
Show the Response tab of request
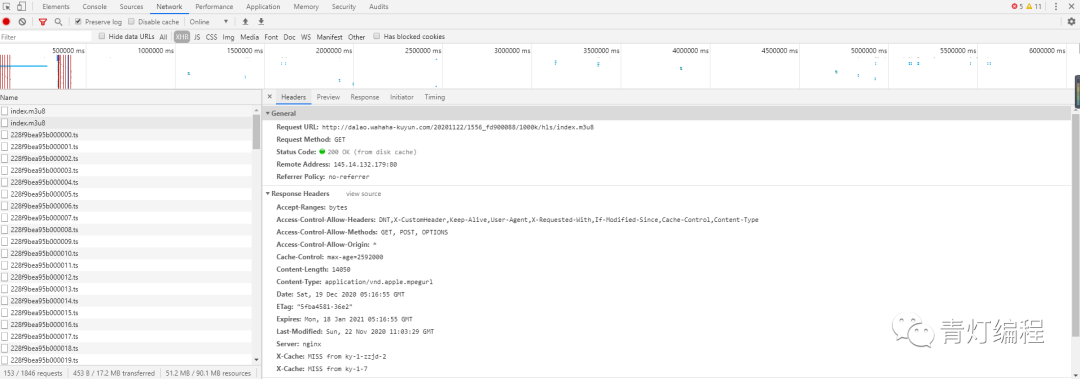coord(364,97)
